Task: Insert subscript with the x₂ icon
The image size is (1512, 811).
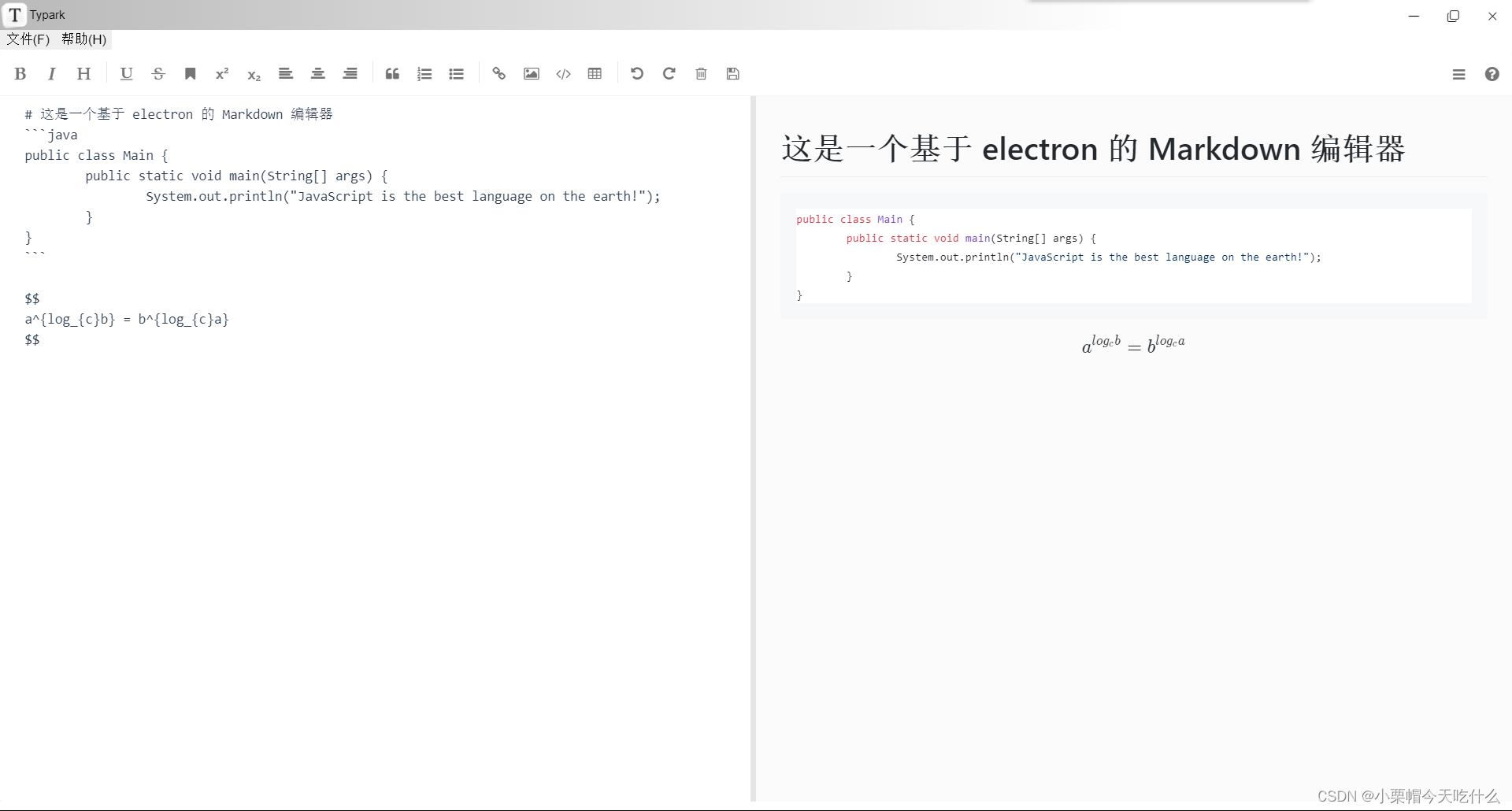Action: tap(254, 74)
